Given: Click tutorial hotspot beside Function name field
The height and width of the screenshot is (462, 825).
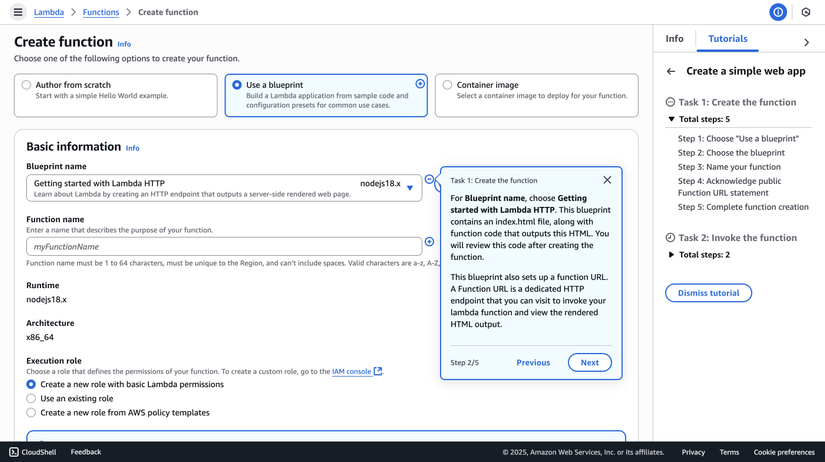Looking at the screenshot, I should pyautogui.click(x=429, y=242).
